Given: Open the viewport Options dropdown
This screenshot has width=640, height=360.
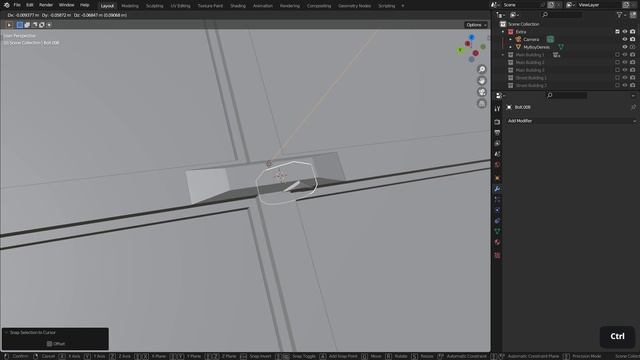Looking at the screenshot, I should 476,25.
